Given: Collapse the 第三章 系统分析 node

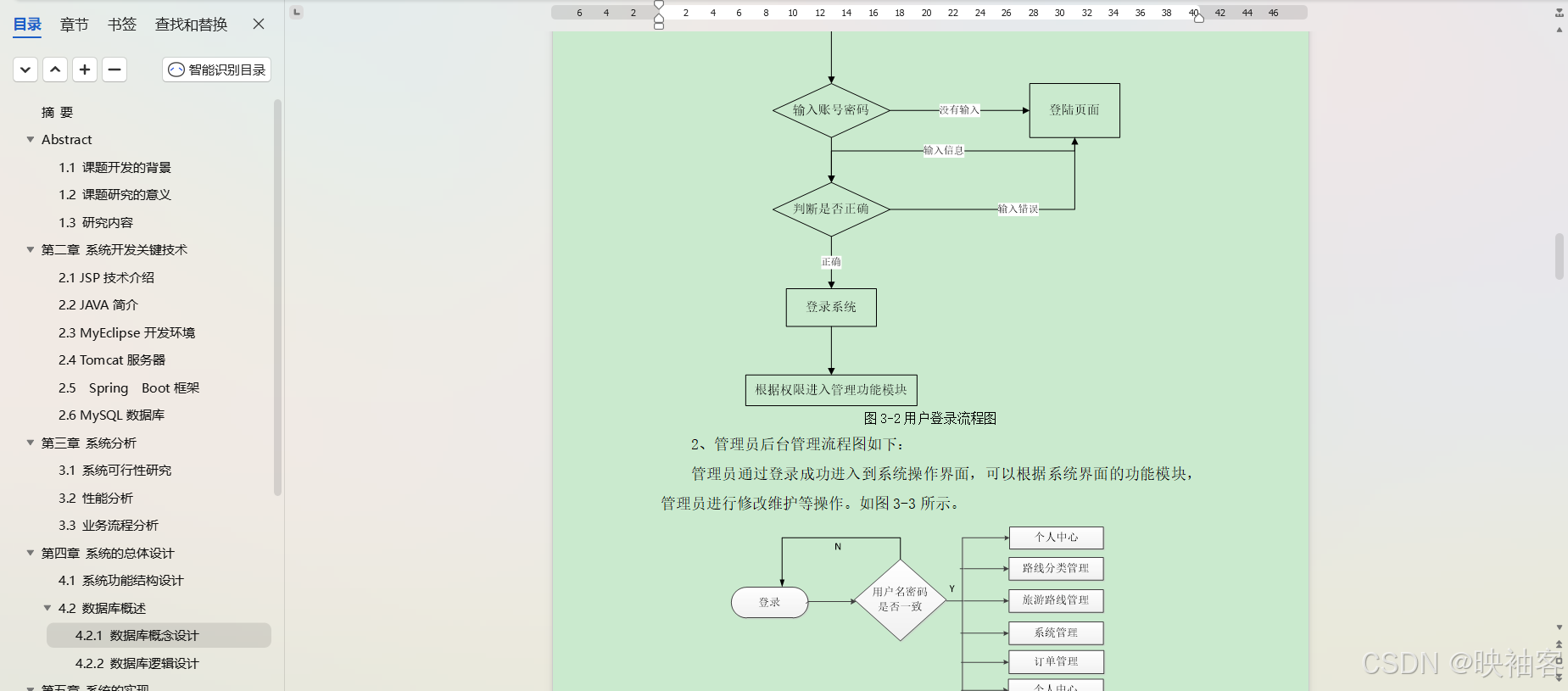Looking at the screenshot, I should [31, 443].
